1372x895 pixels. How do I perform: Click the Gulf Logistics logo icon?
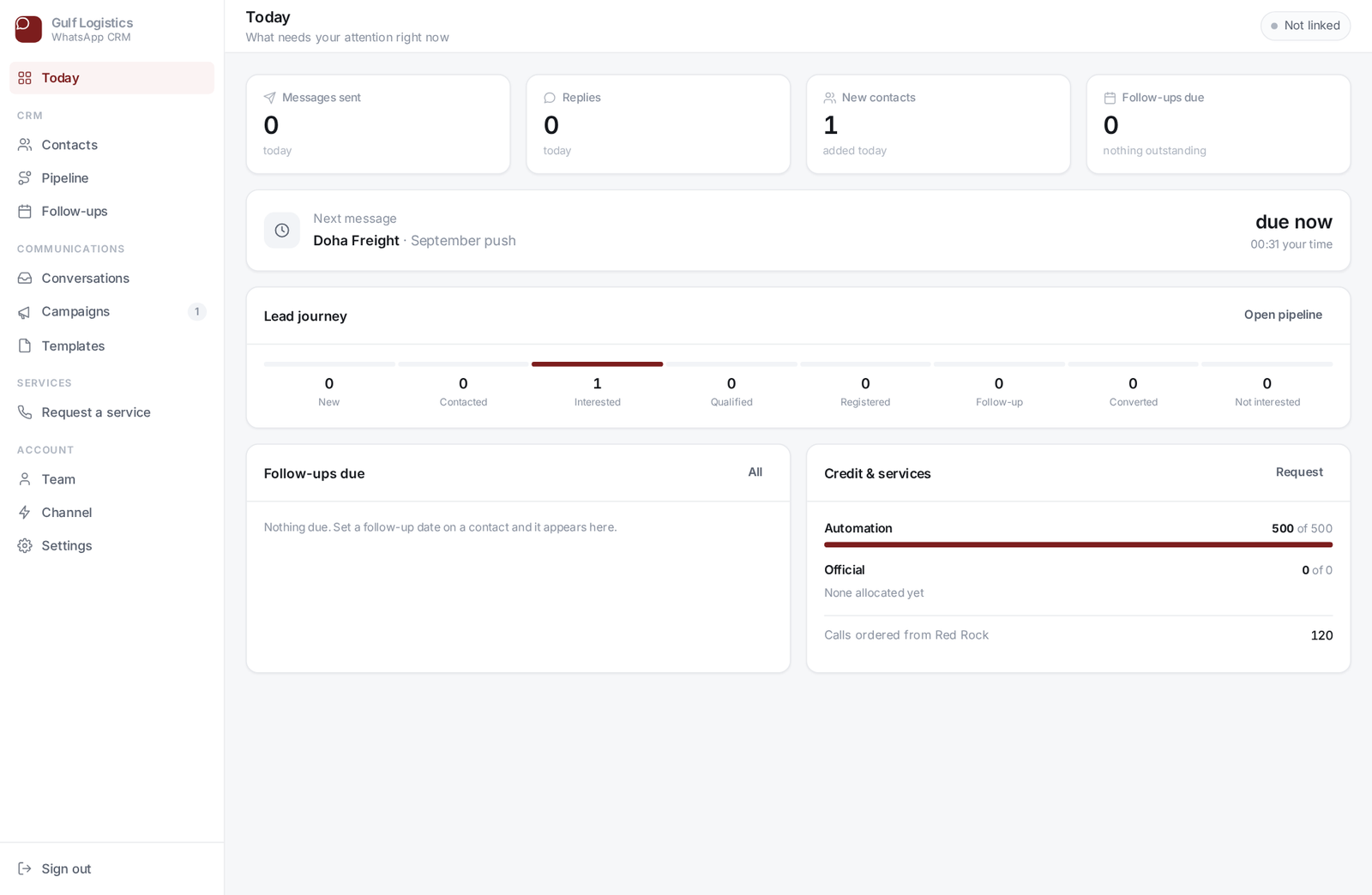[x=28, y=29]
